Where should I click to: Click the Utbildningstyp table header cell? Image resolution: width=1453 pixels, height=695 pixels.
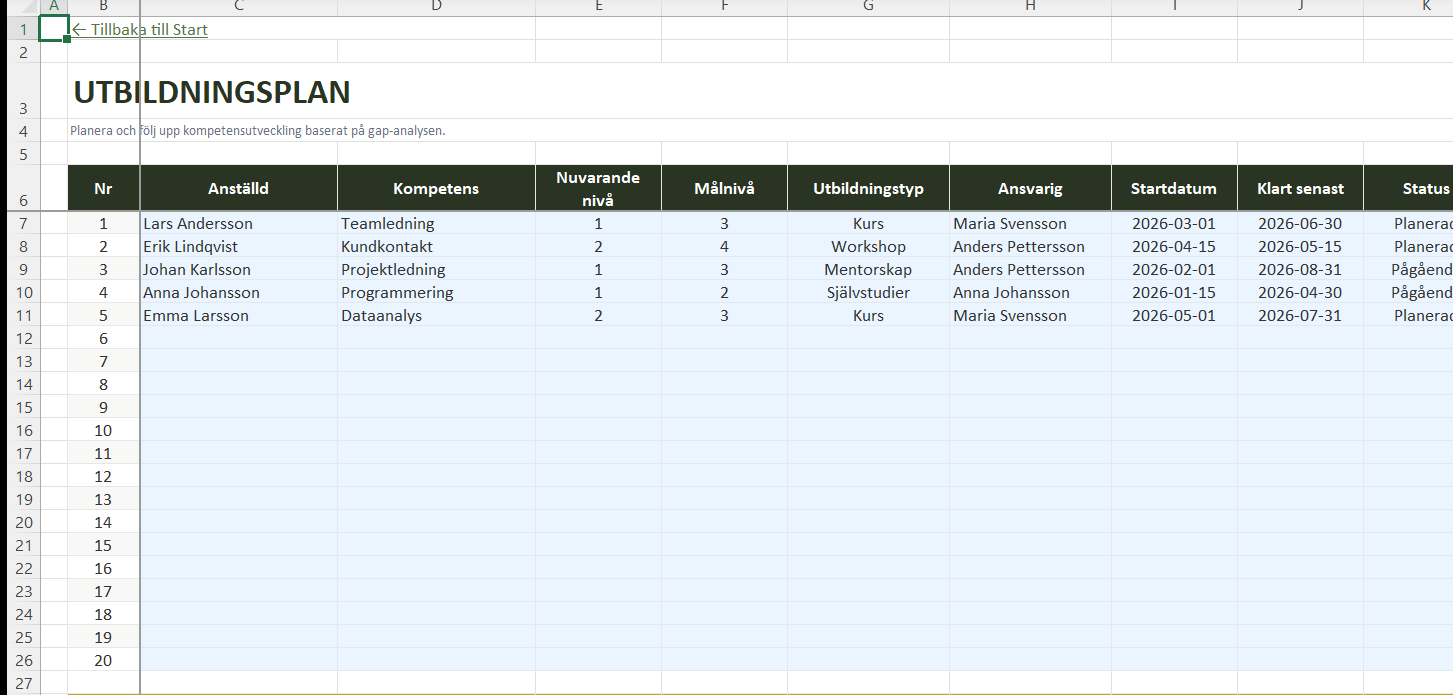click(x=868, y=188)
